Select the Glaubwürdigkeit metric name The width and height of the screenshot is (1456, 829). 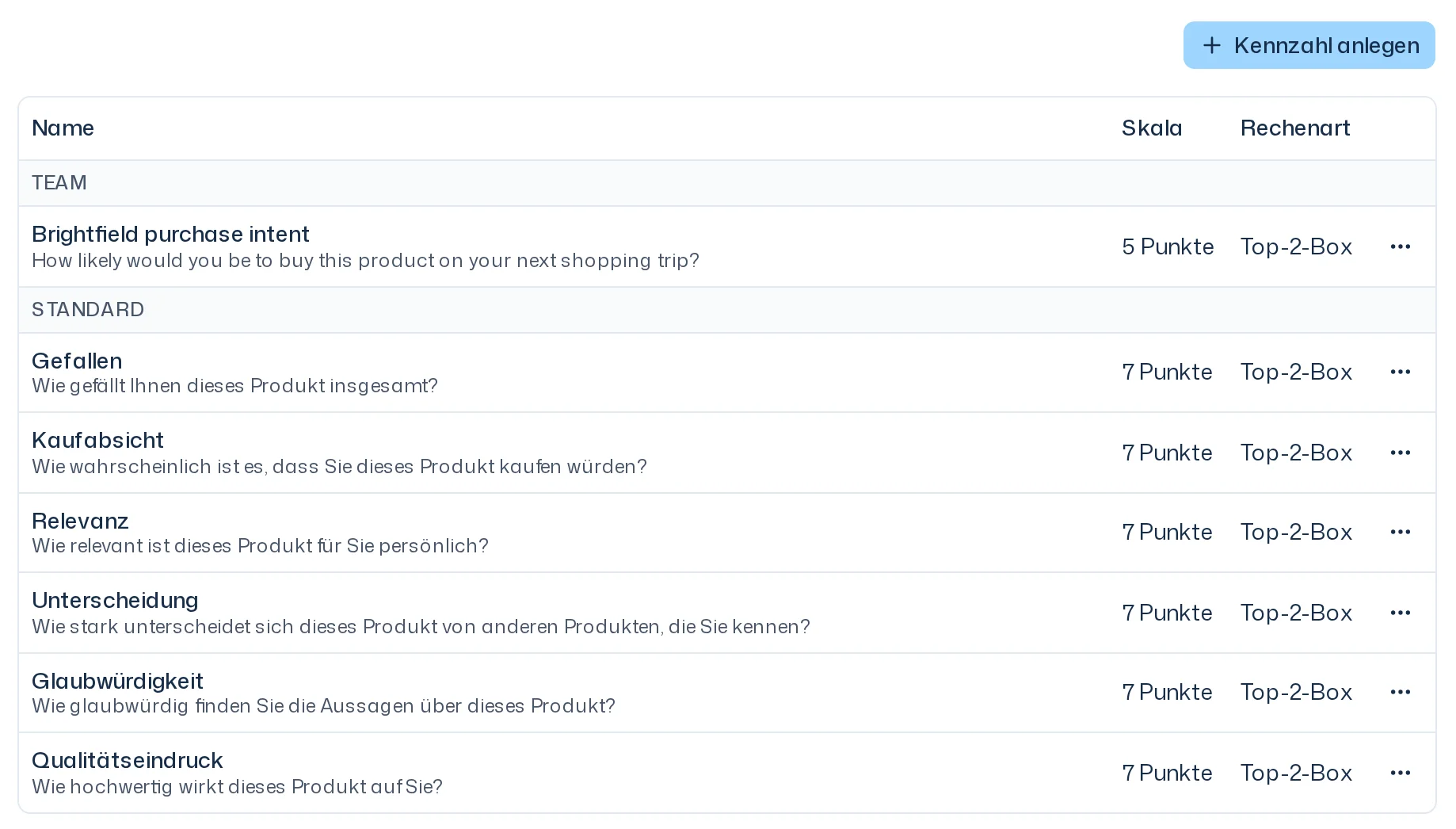pyautogui.click(x=117, y=682)
